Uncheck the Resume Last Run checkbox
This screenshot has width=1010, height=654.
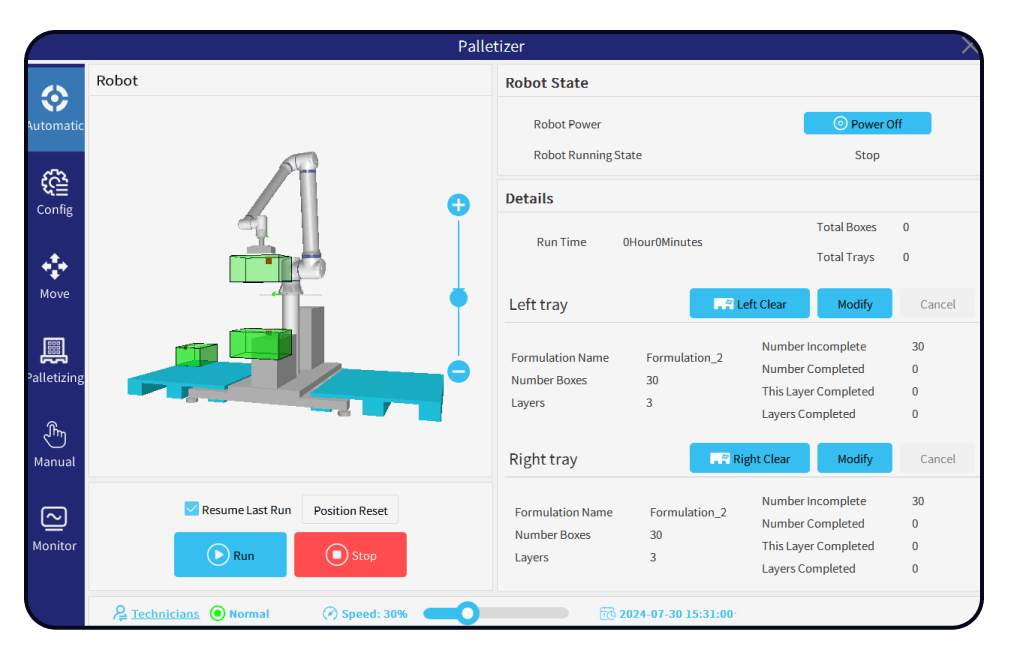tap(192, 509)
